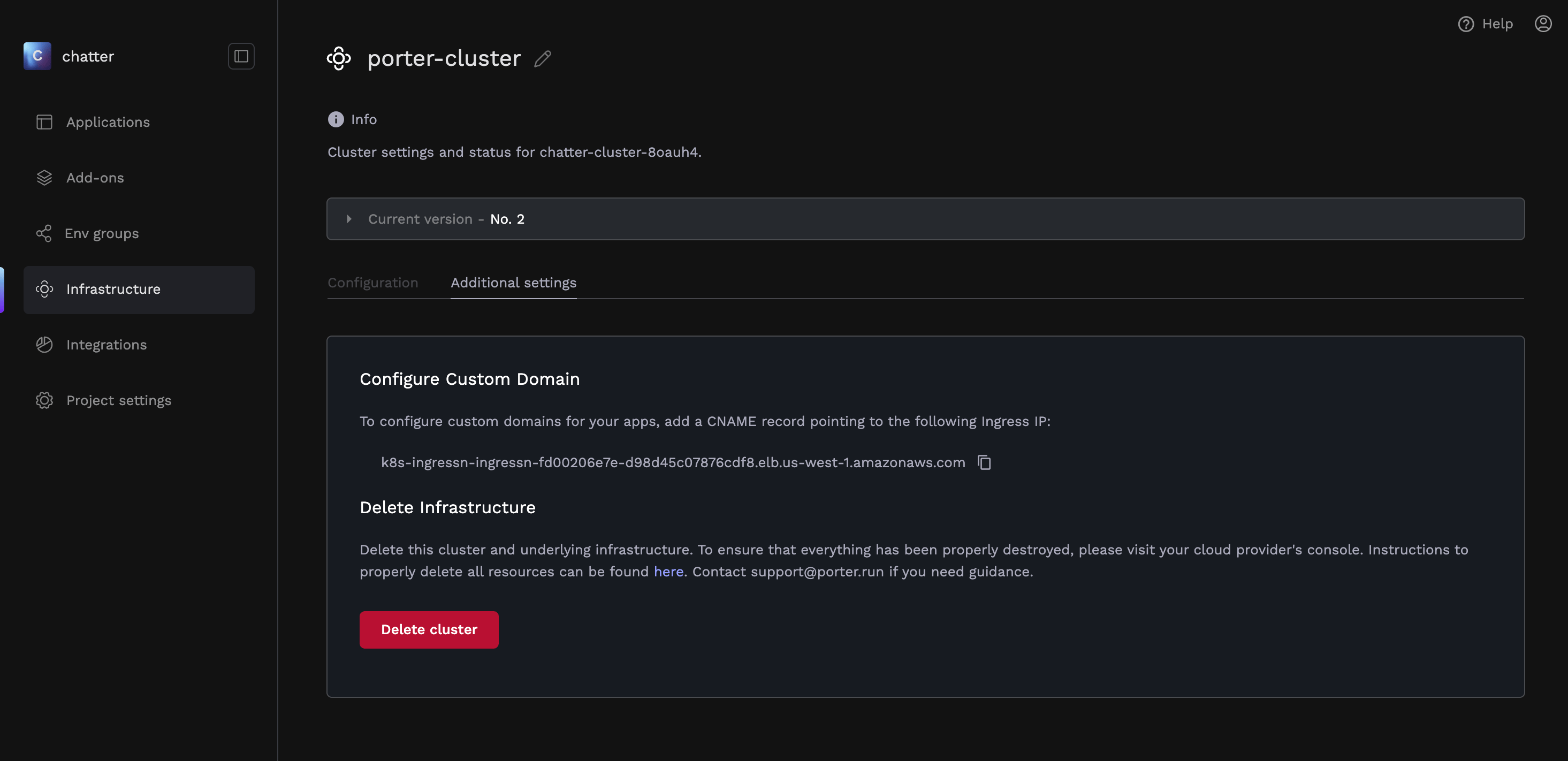The height and width of the screenshot is (761, 1568).
Task: Open Env groups from the sidebar
Action: coord(101,233)
